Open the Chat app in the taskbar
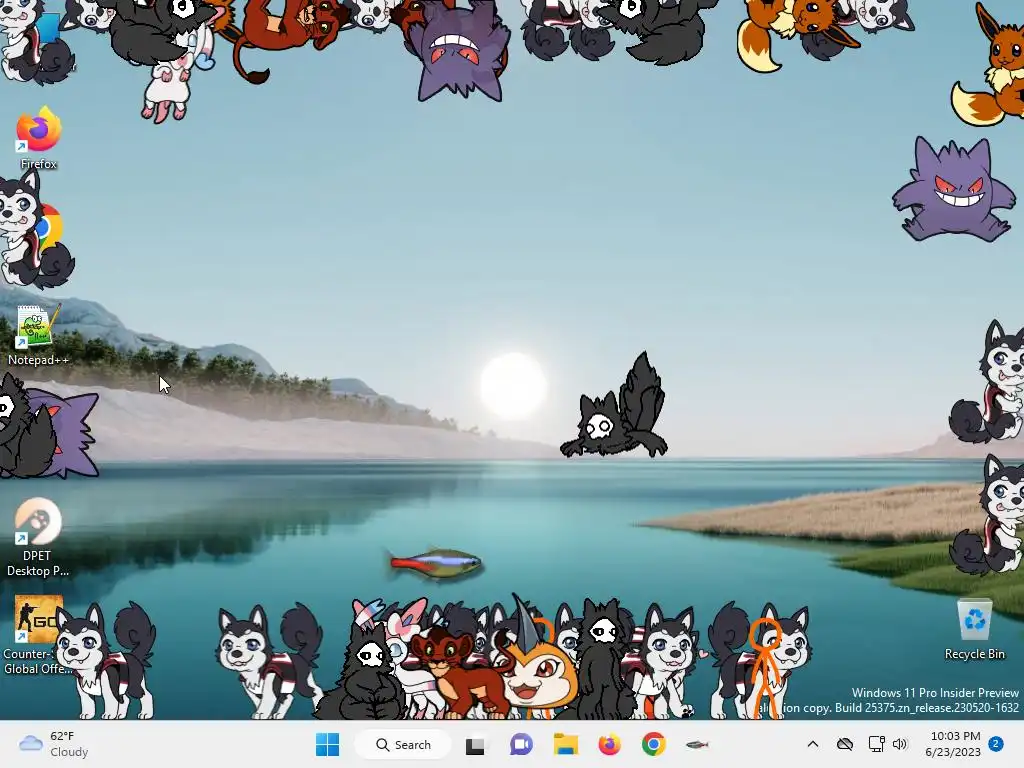1024x768 pixels. click(521, 744)
